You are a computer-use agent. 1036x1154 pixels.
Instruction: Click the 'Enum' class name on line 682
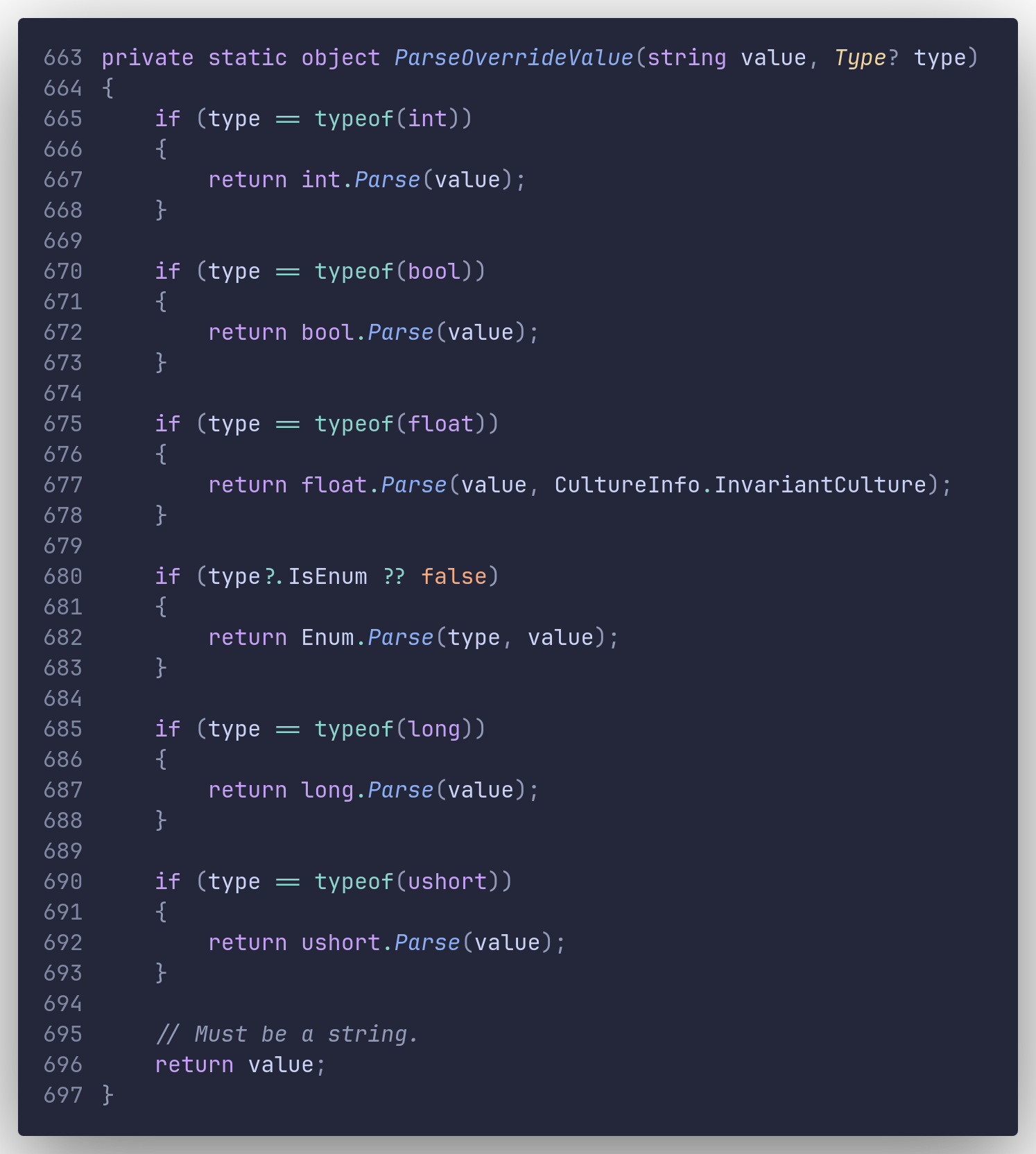(327, 637)
